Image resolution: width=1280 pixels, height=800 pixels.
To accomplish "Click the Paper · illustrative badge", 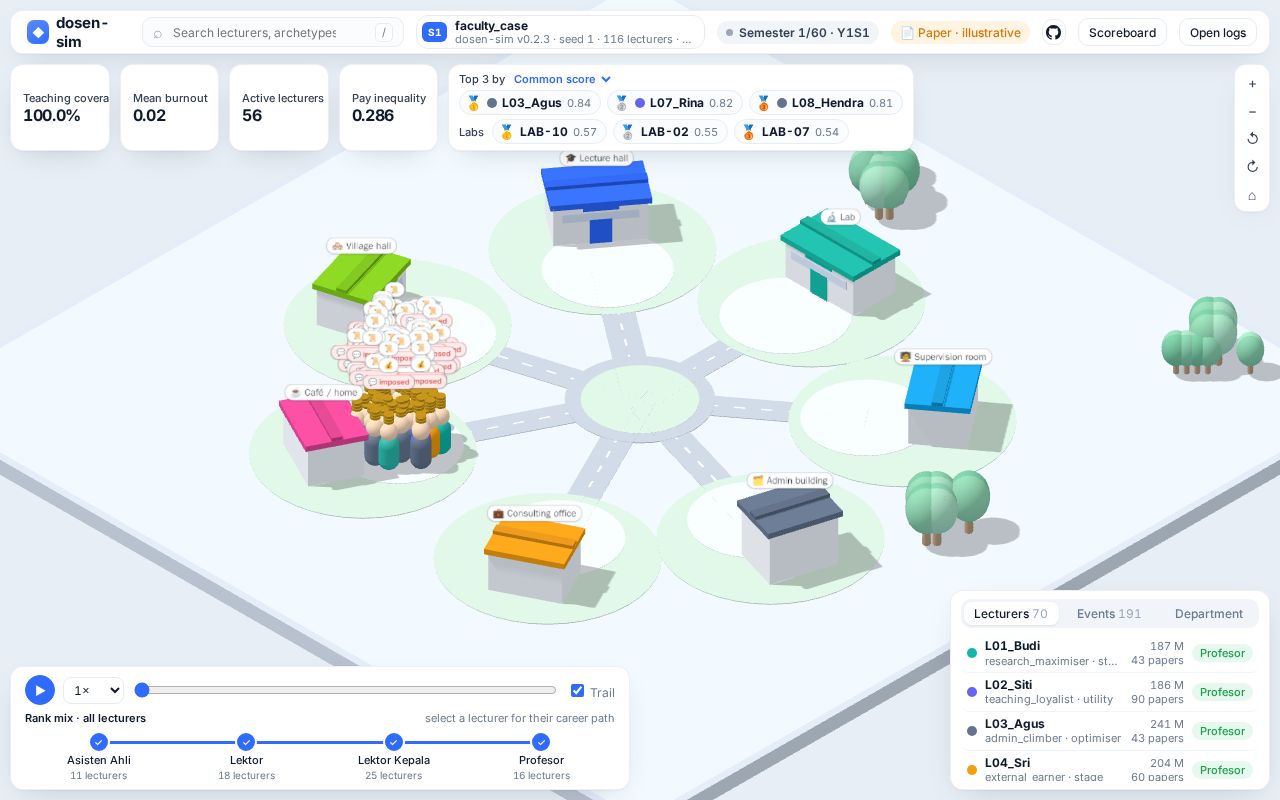I will pos(960,32).
